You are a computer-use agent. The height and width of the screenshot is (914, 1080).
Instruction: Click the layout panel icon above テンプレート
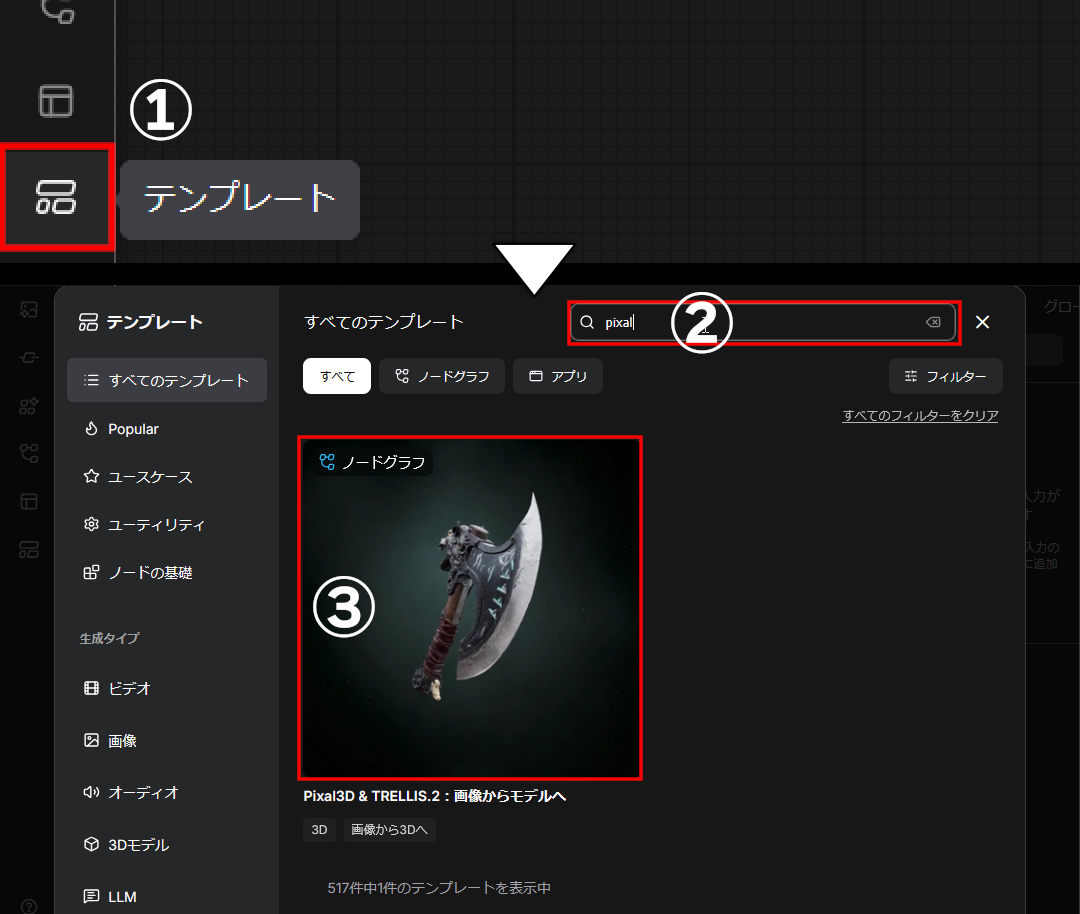click(x=56, y=101)
